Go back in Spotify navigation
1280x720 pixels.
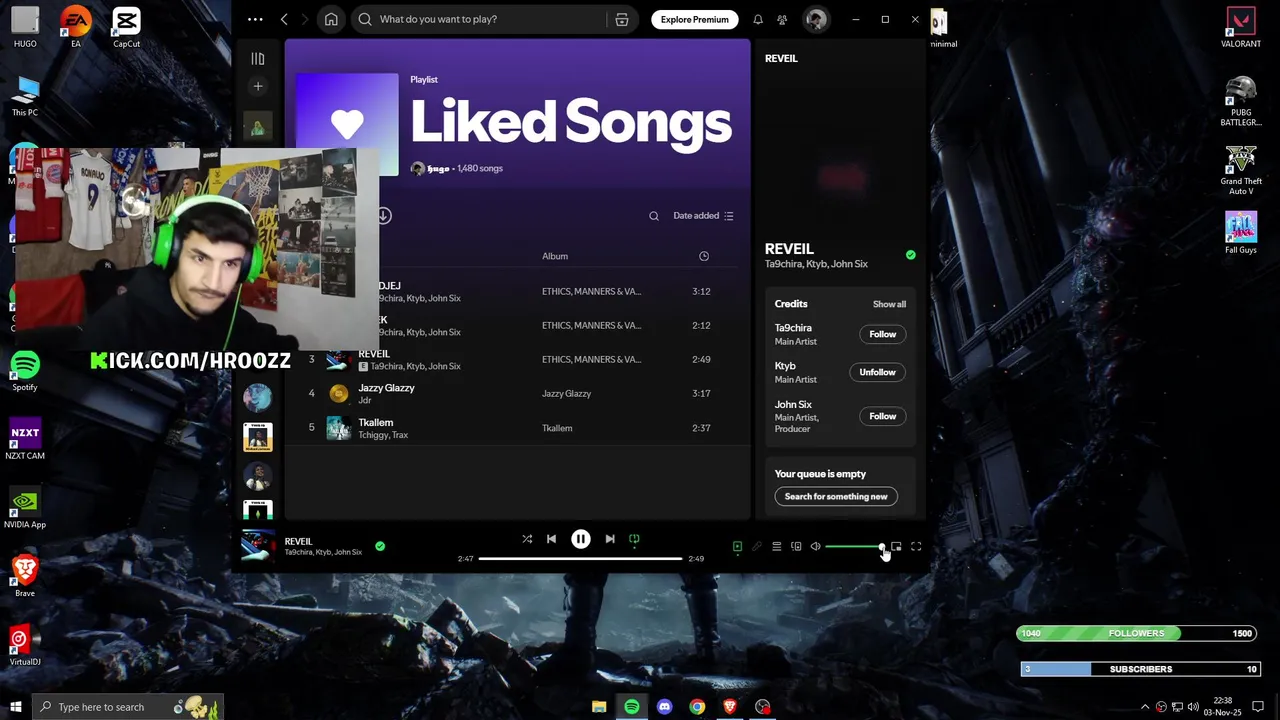(284, 19)
